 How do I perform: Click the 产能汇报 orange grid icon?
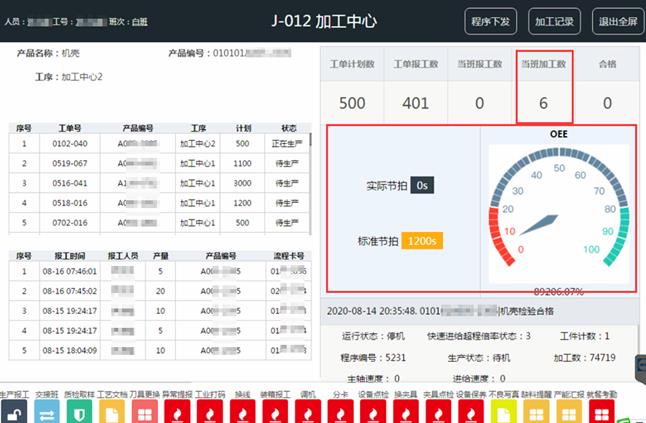click(x=569, y=412)
